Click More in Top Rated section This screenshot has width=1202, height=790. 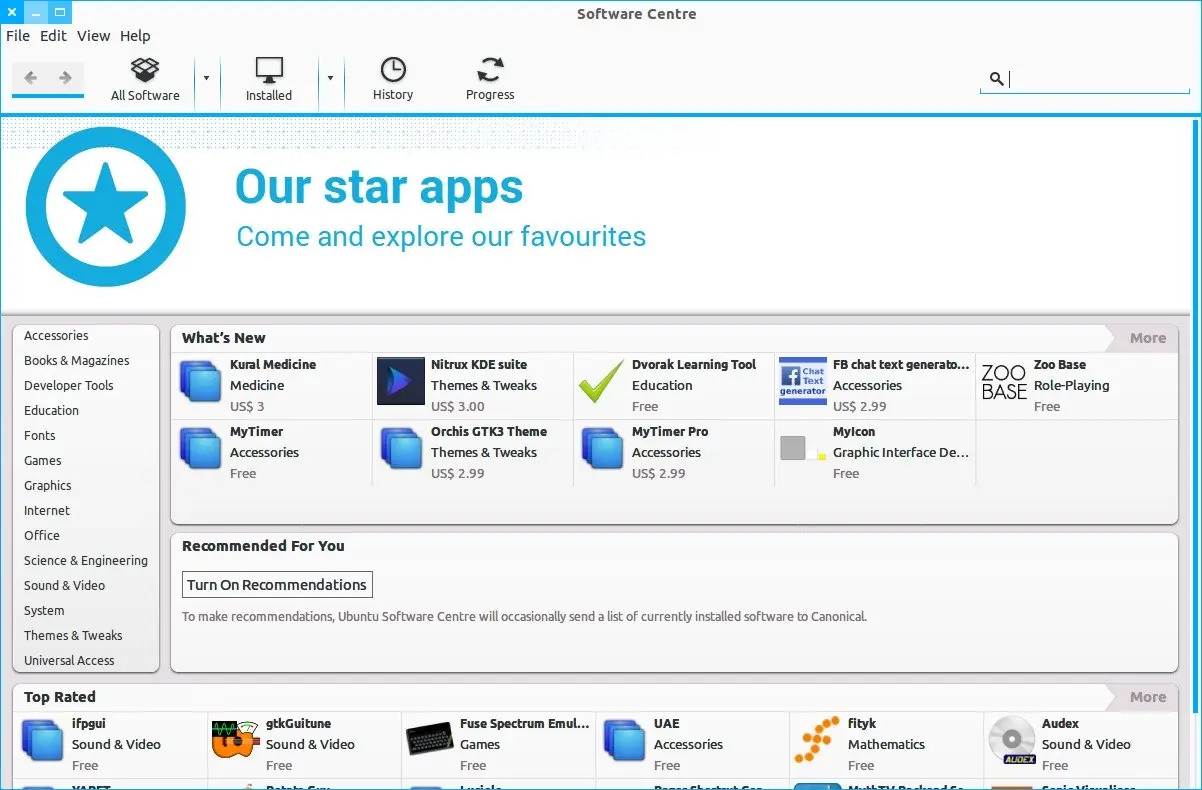click(x=1148, y=697)
